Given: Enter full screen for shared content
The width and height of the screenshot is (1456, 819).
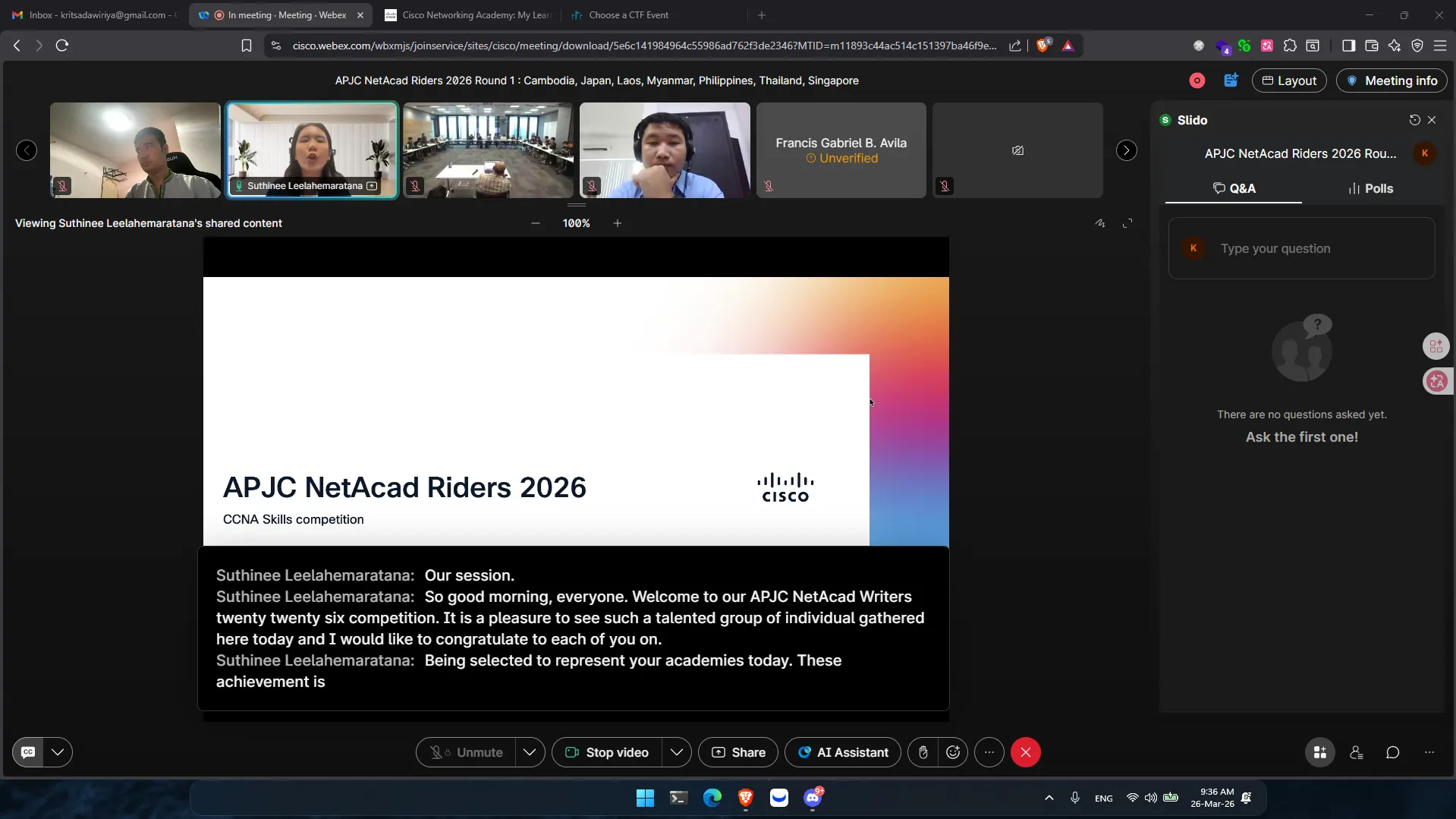Looking at the screenshot, I should [1127, 223].
